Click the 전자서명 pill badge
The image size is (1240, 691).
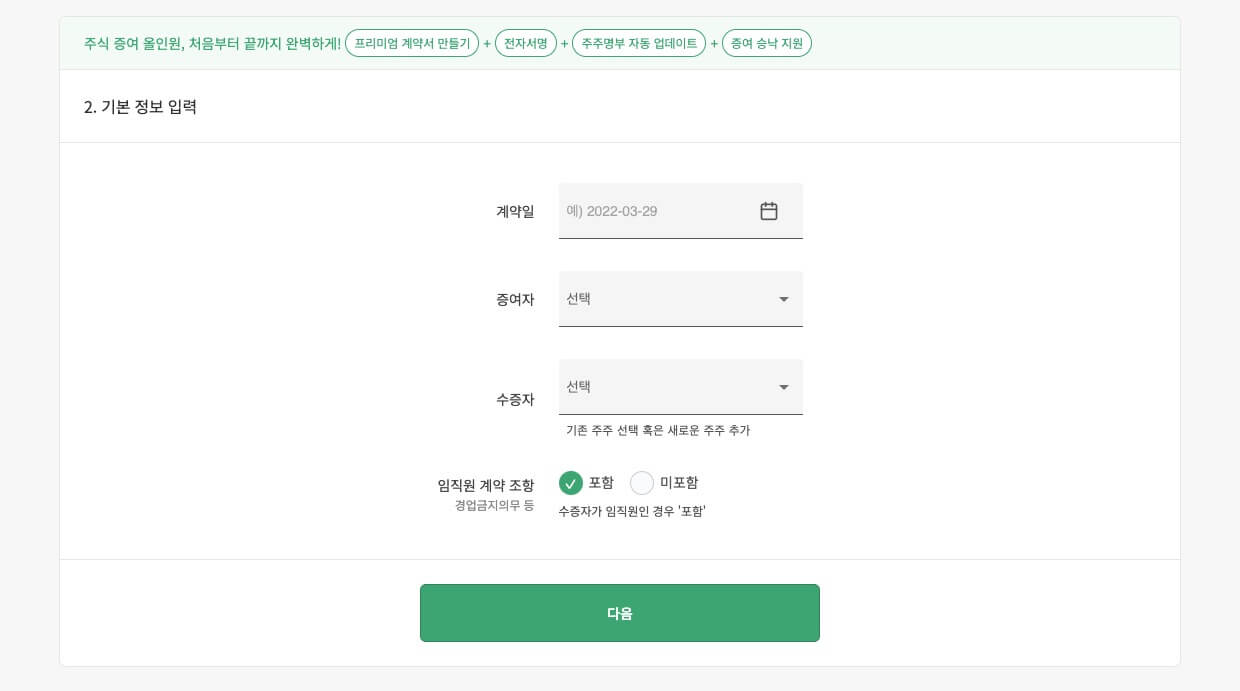tap(526, 43)
